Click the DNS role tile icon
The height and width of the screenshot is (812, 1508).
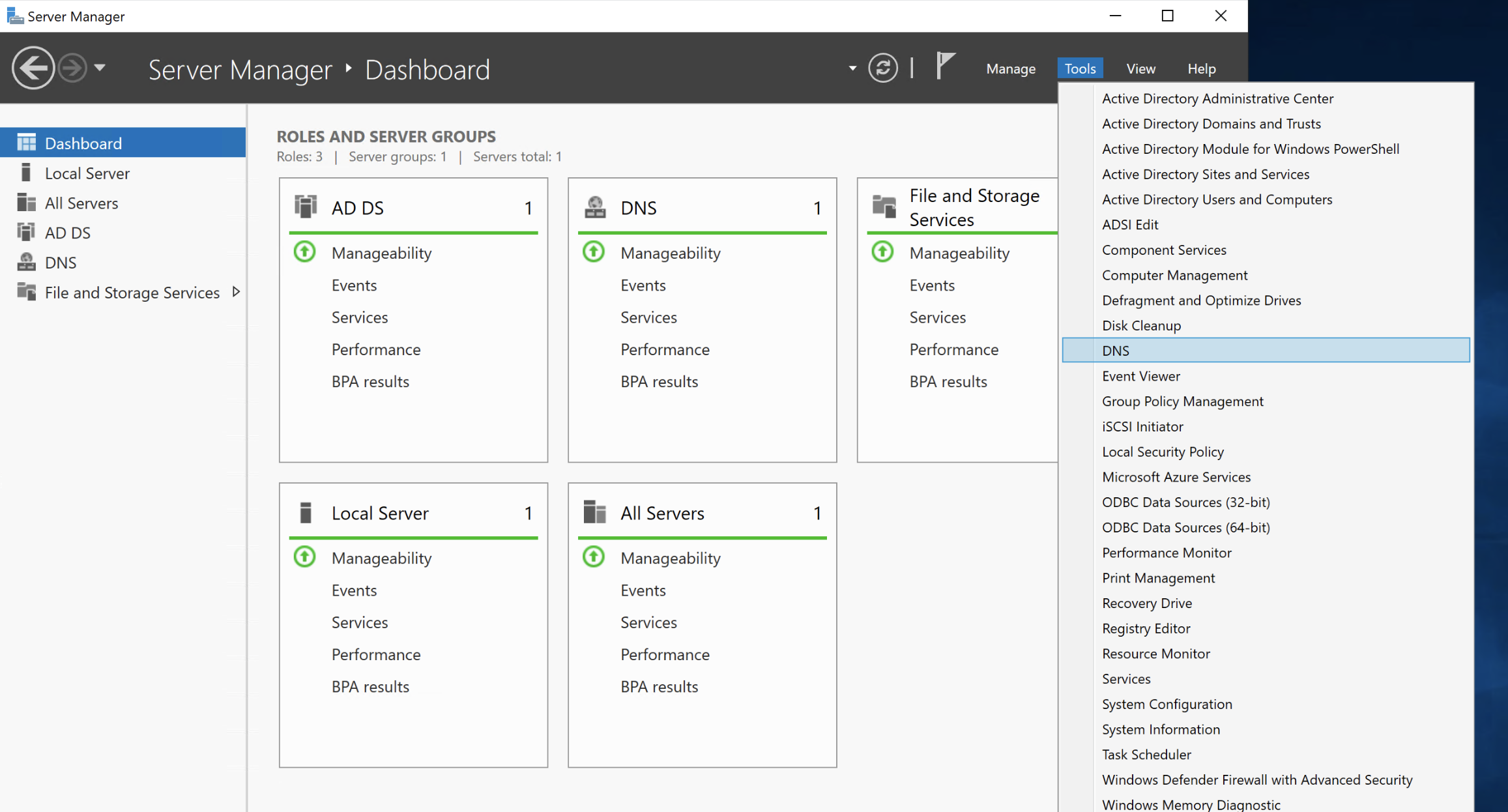[x=594, y=207]
